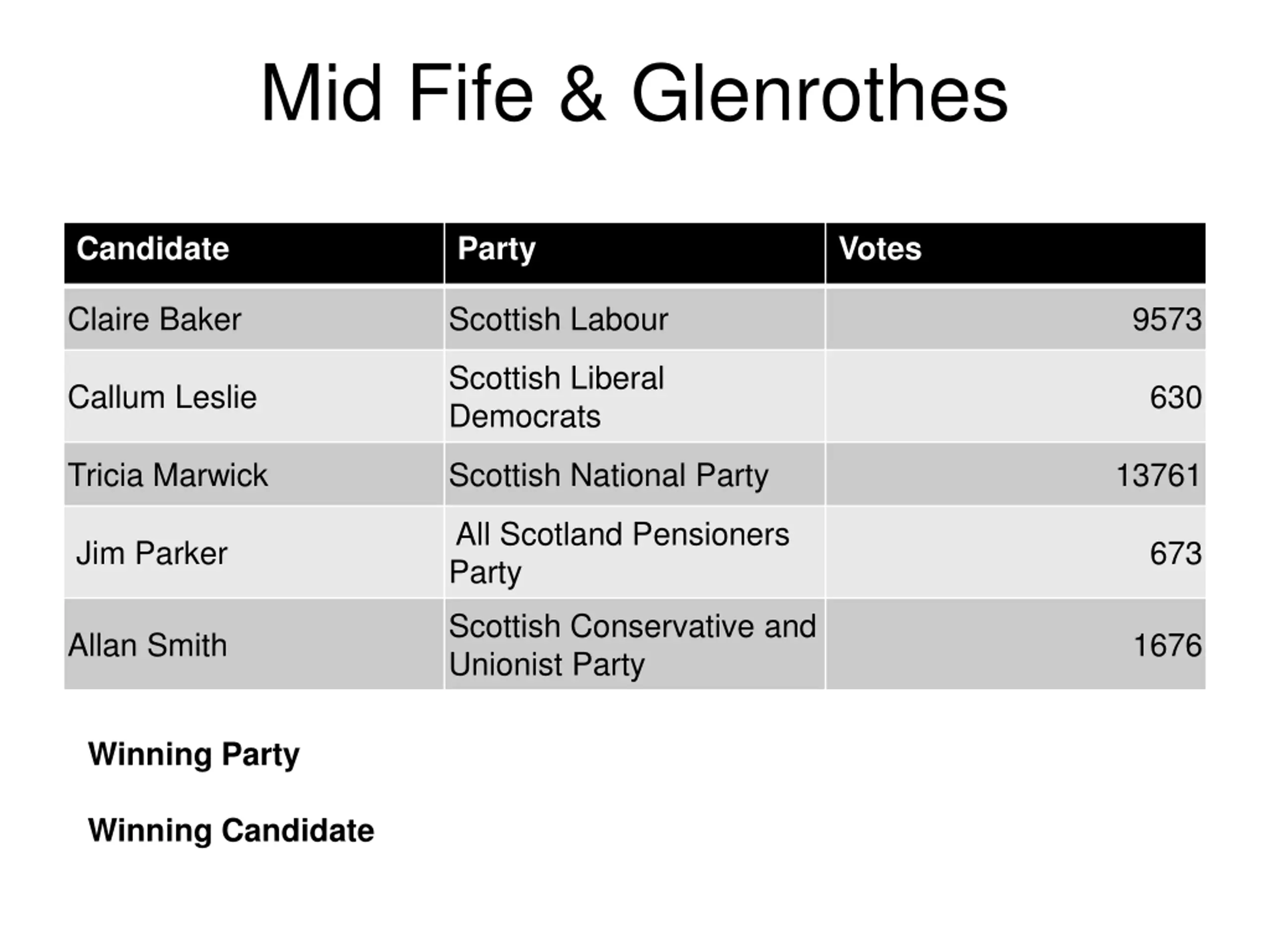Select Scottish Liberal Democrats cell
This screenshot has height=952, width=1270.
click(635, 397)
